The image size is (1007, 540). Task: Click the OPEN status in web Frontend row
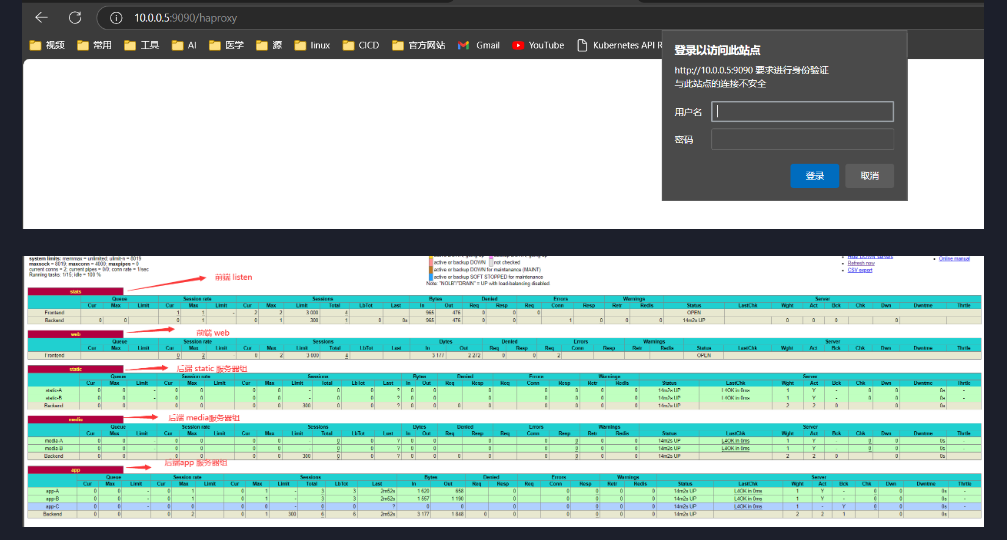704,355
